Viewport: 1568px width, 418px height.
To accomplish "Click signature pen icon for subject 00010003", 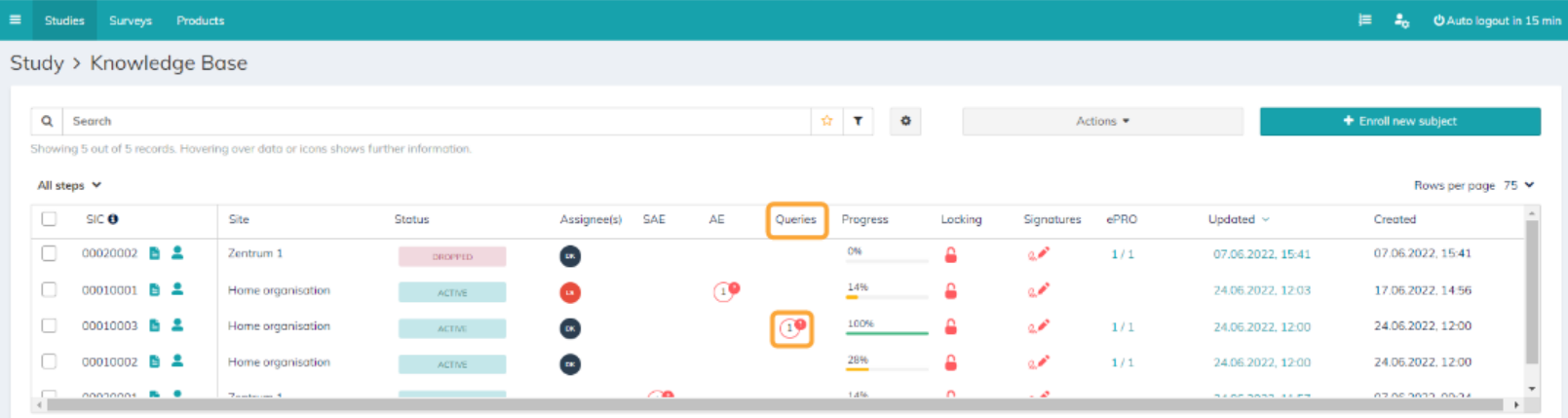I will (1038, 326).
